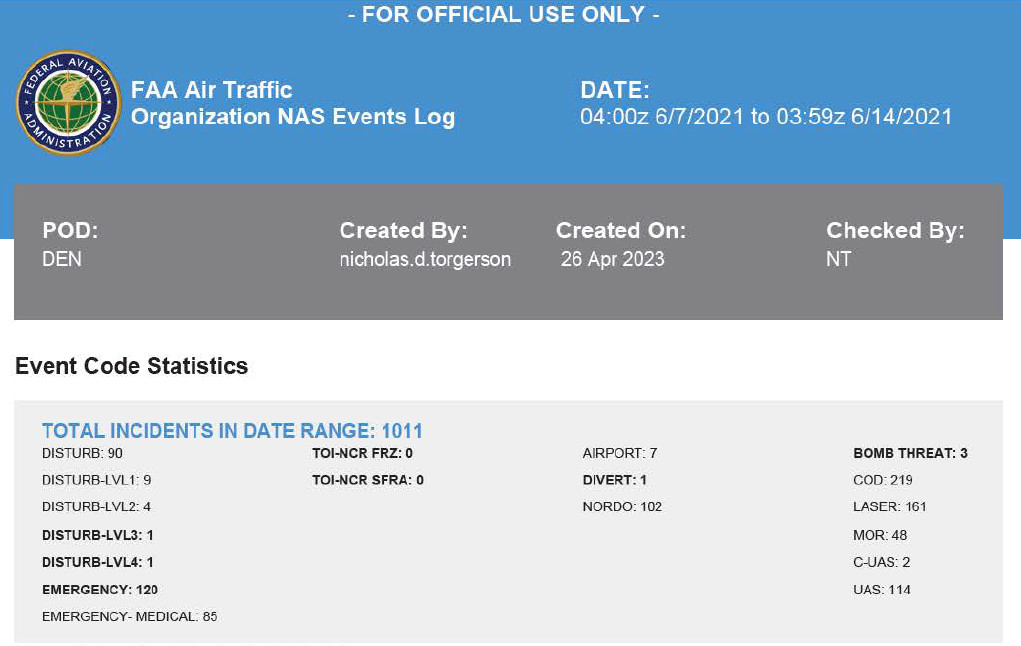This screenshot has width=1021, height=646.
Task: Click the UAS: 114 statistic
Action: coord(881,590)
